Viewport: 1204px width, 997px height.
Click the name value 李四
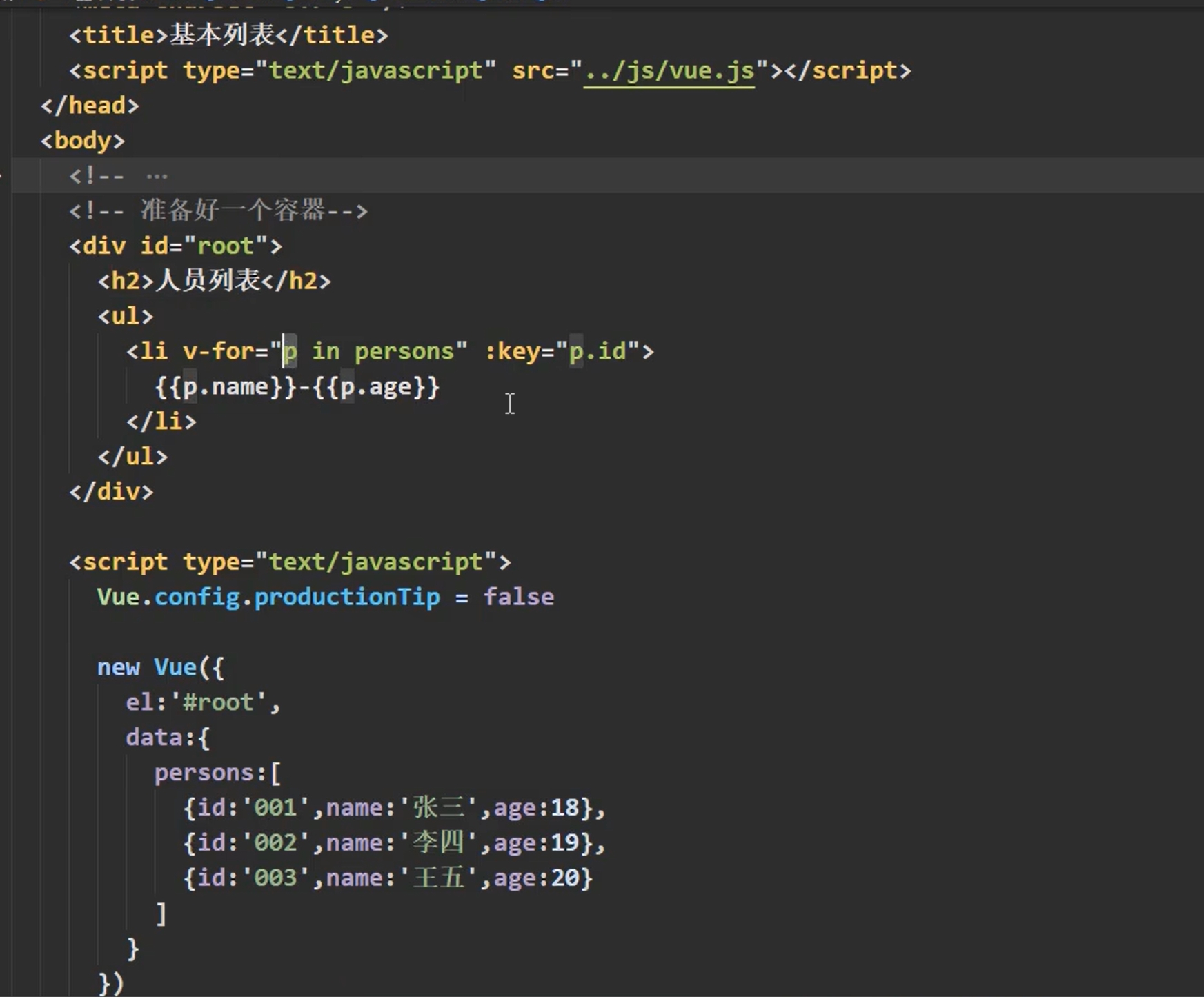[438, 843]
